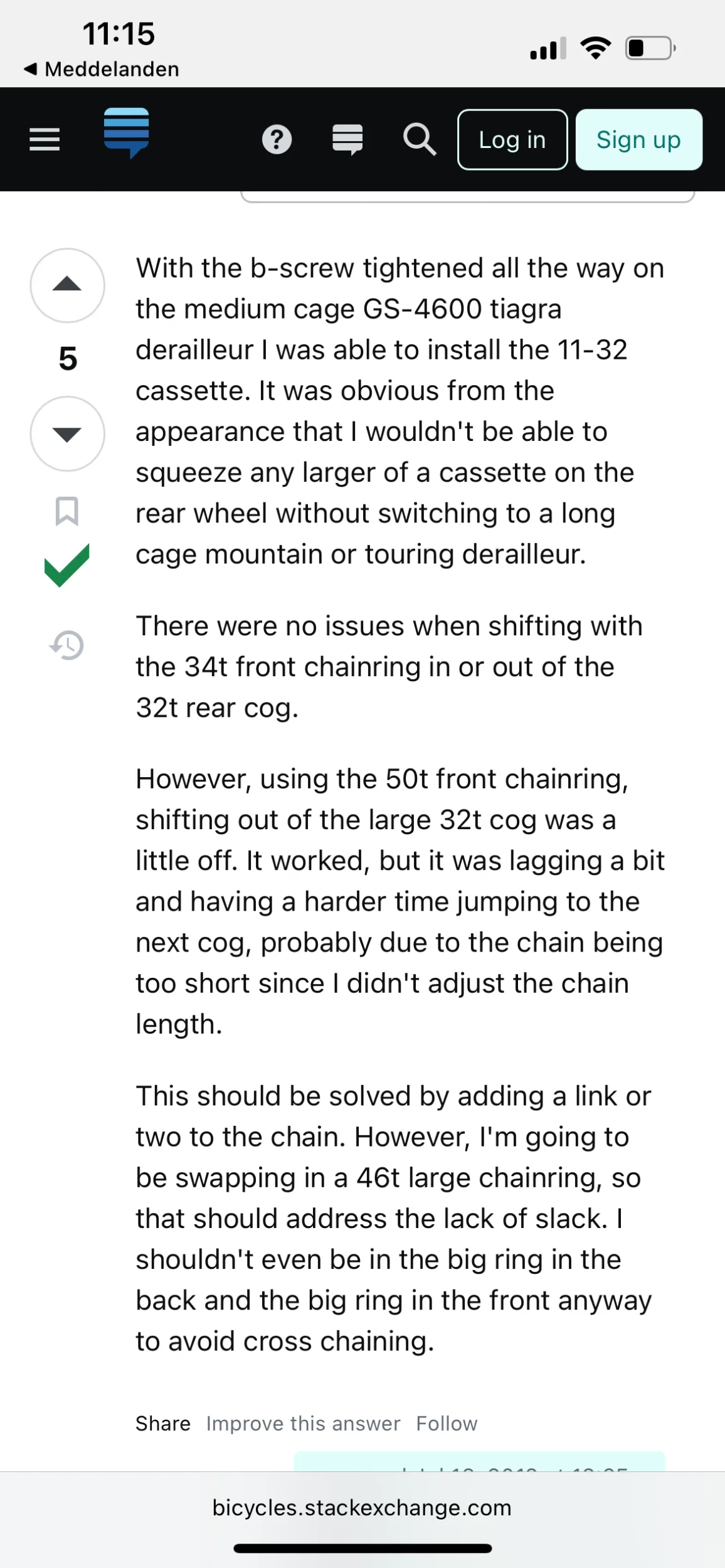
Task: Downvote this answer
Action: pos(67,433)
